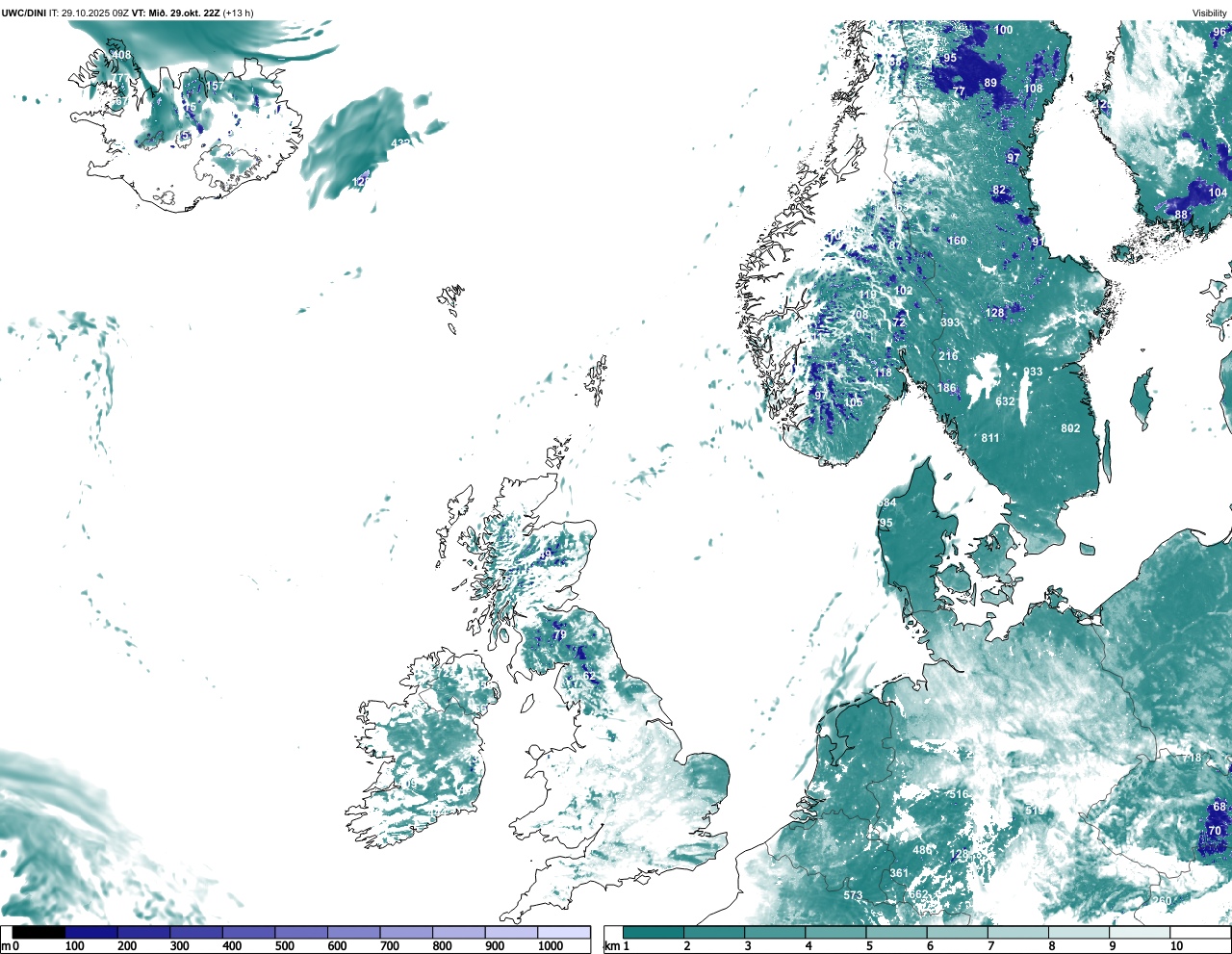The image size is (1232, 954).
Task: Click the '408' value over northwest Iceland
Action: pyautogui.click(x=121, y=55)
